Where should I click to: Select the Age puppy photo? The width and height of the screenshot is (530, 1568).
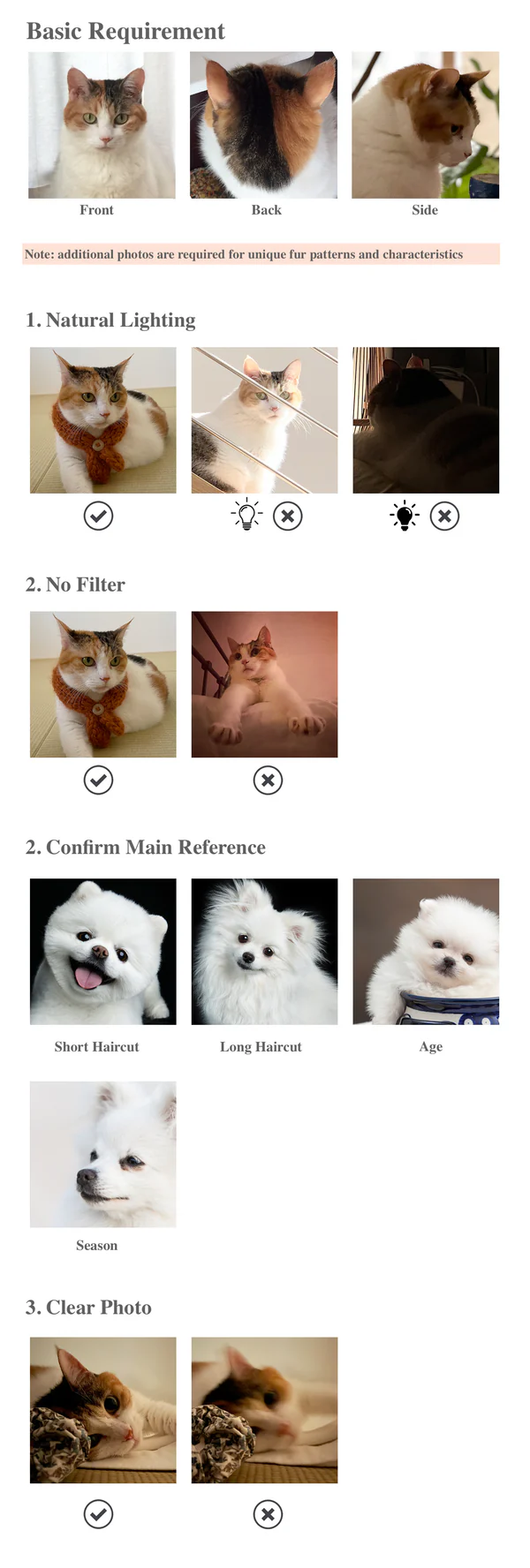tap(426, 952)
